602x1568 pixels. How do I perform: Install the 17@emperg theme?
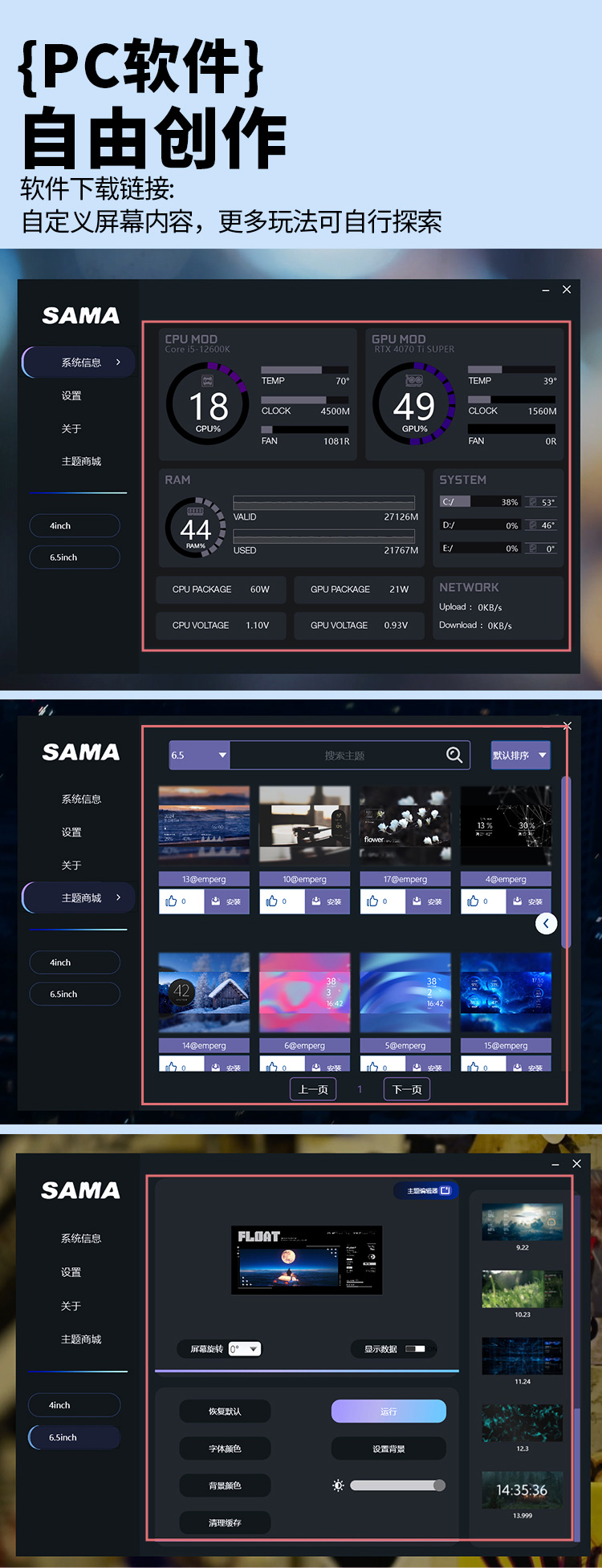(428, 901)
